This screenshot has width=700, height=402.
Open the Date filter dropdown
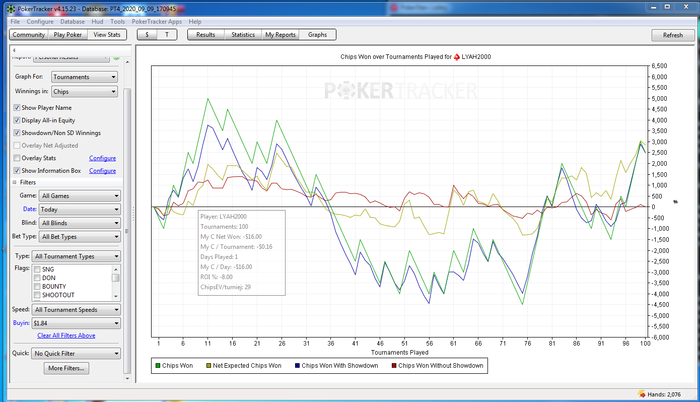(81, 208)
